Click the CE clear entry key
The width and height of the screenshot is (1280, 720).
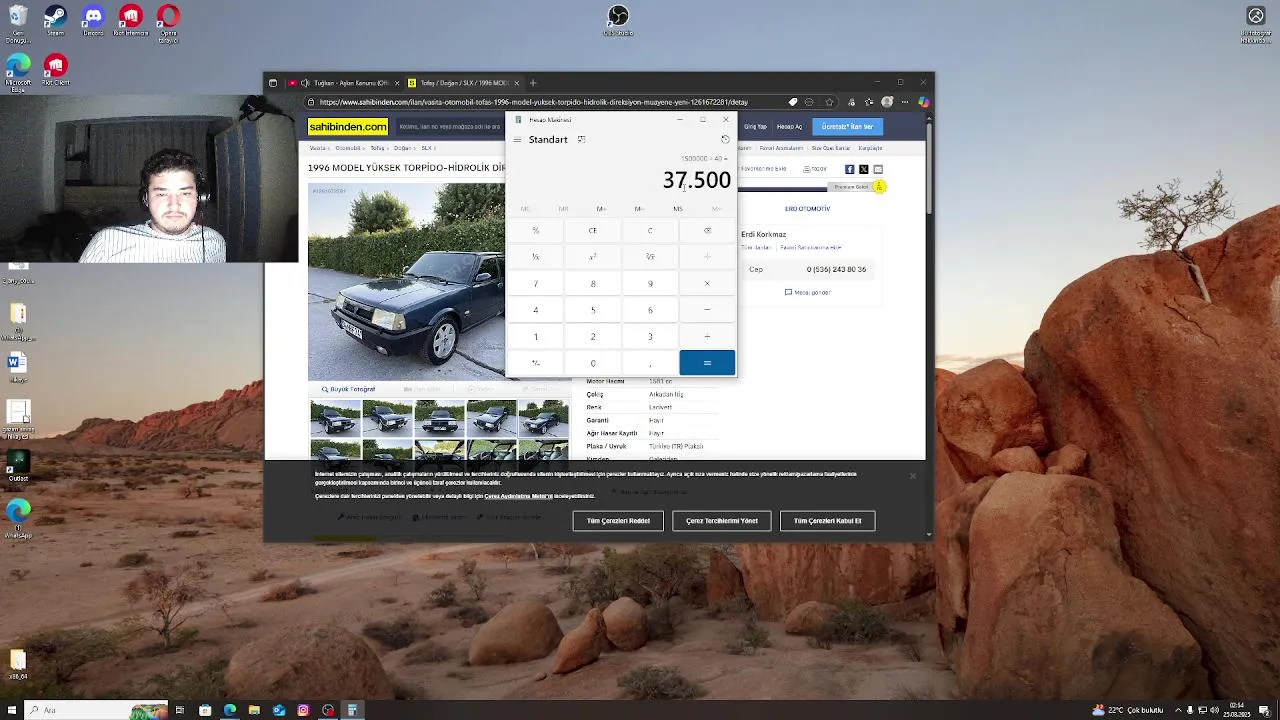[593, 230]
